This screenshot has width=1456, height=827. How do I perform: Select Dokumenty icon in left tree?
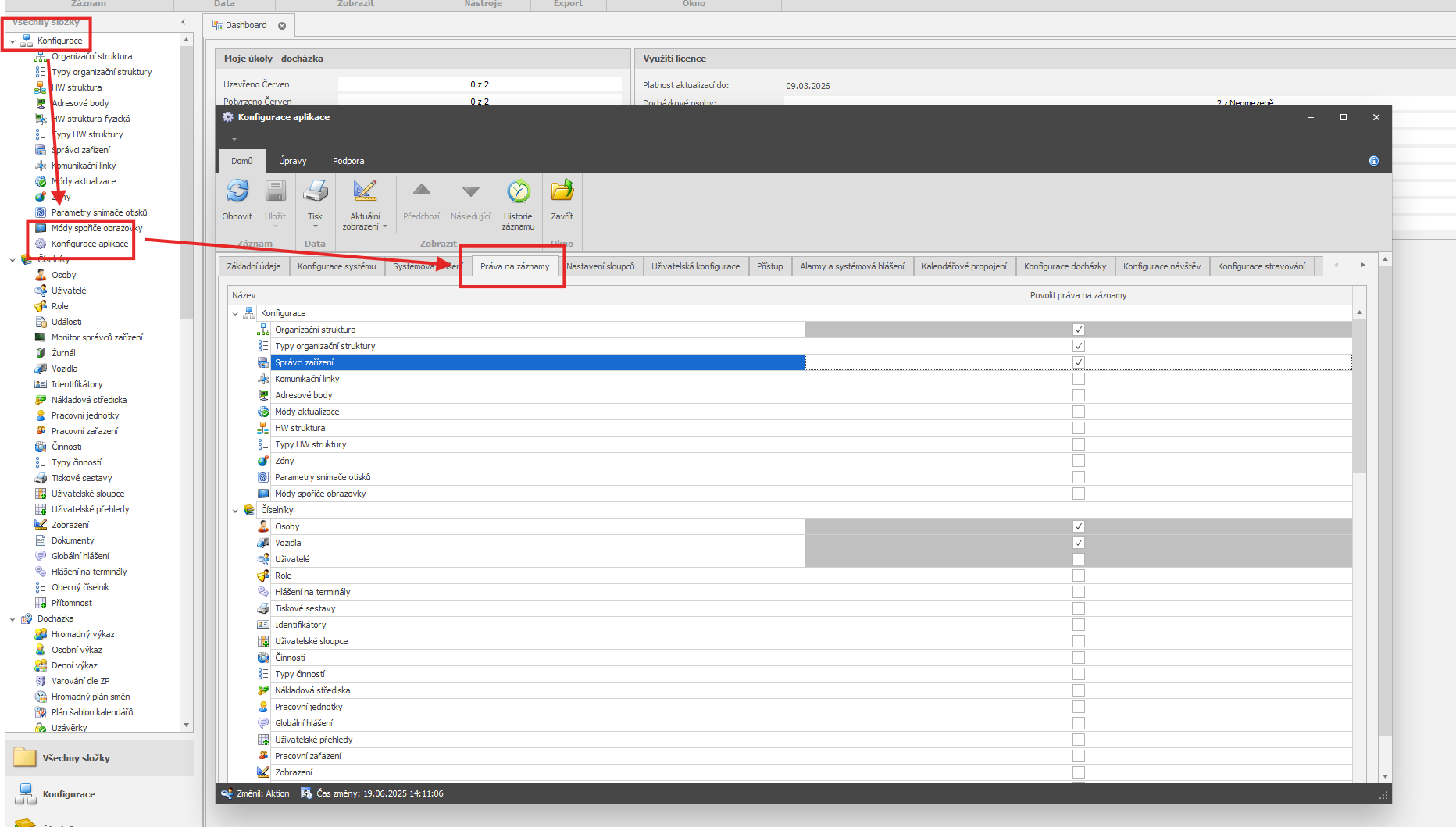41,540
